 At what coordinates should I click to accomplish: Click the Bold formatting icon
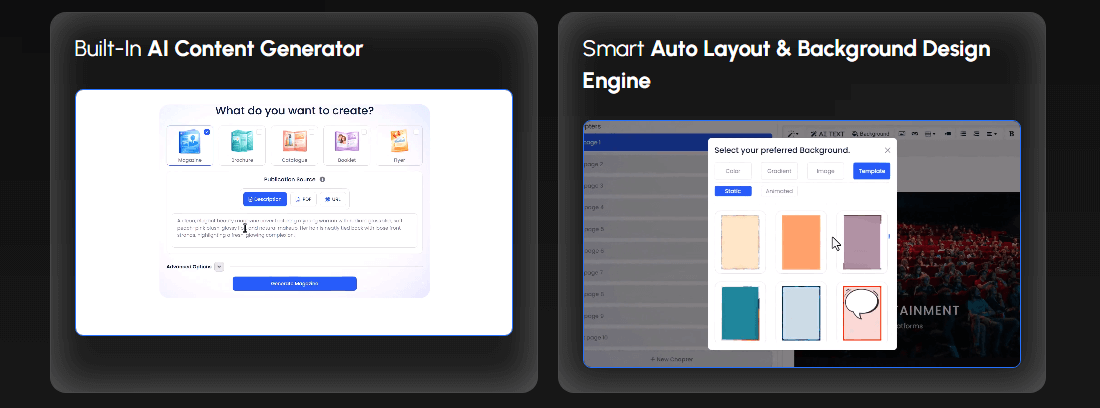click(1012, 134)
